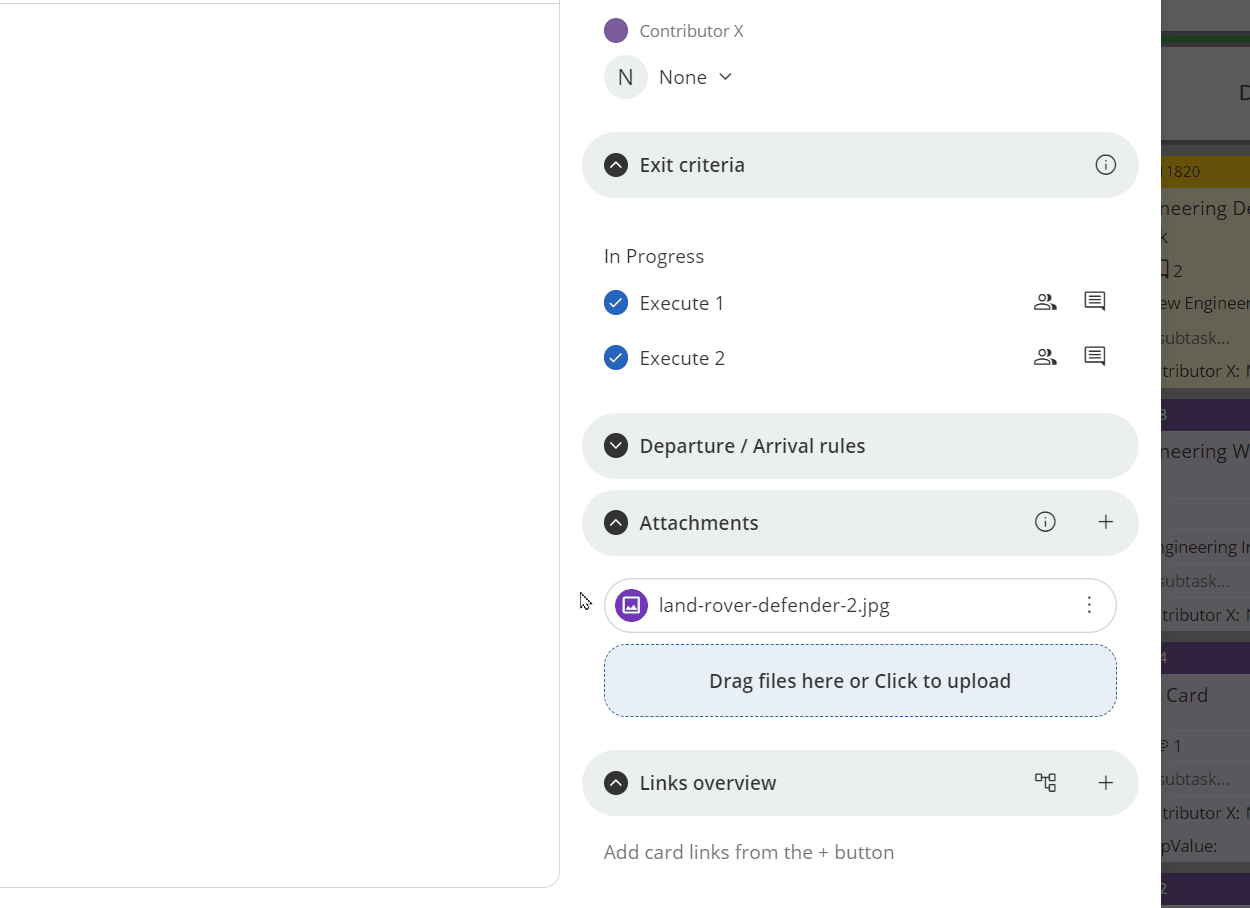Open the three-dot menu for land-rover-defender-2.jpg
The image size is (1250, 908).
[x=1089, y=605]
